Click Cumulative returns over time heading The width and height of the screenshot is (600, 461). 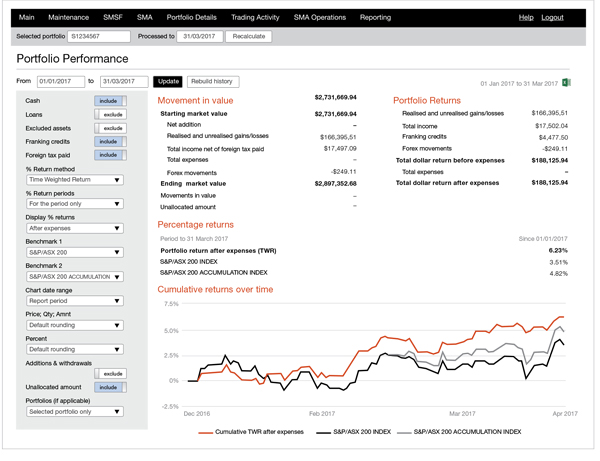pos(215,290)
